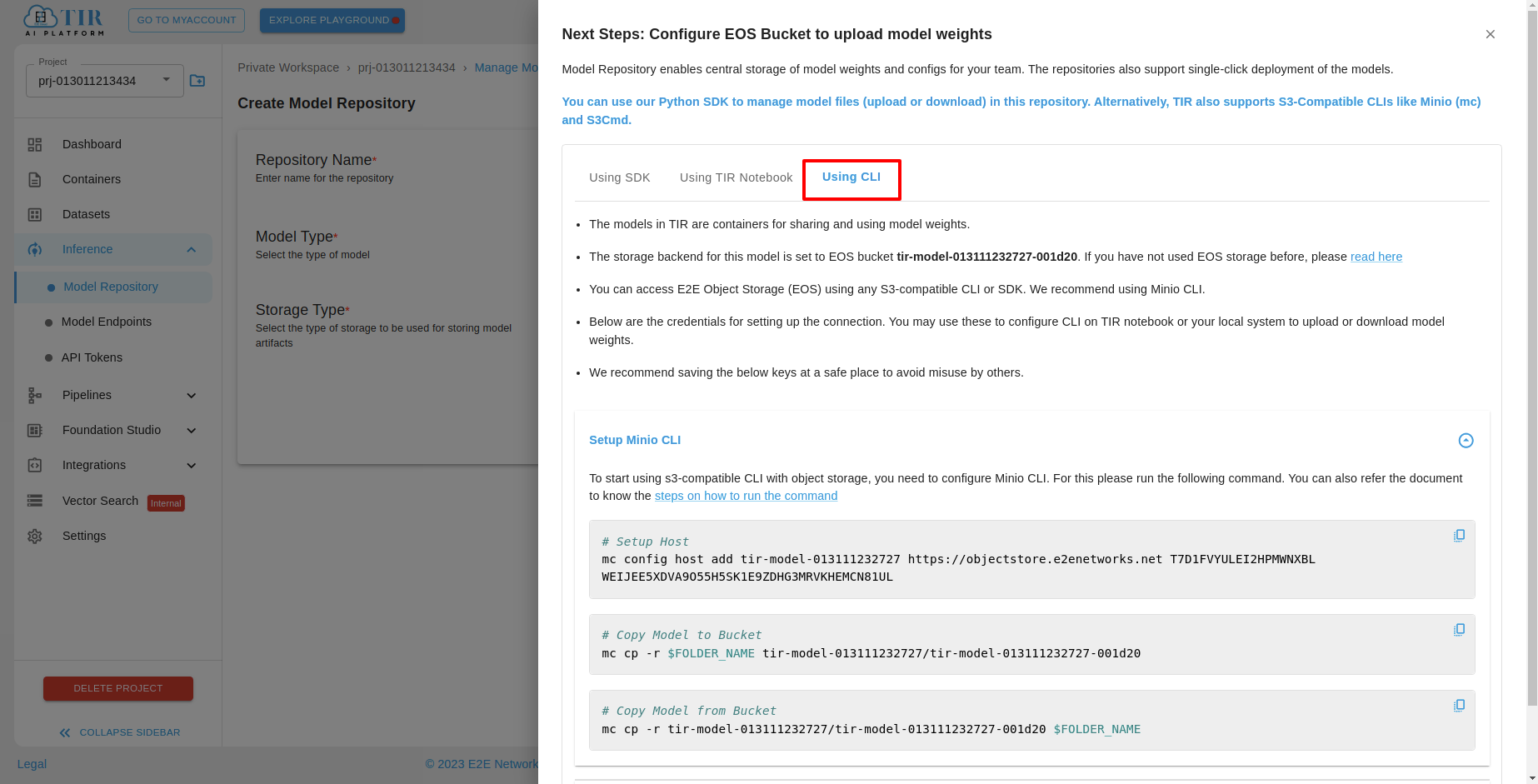Click Go To MyAccount button
1538x784 pixels.
click(x=187, y=20)
